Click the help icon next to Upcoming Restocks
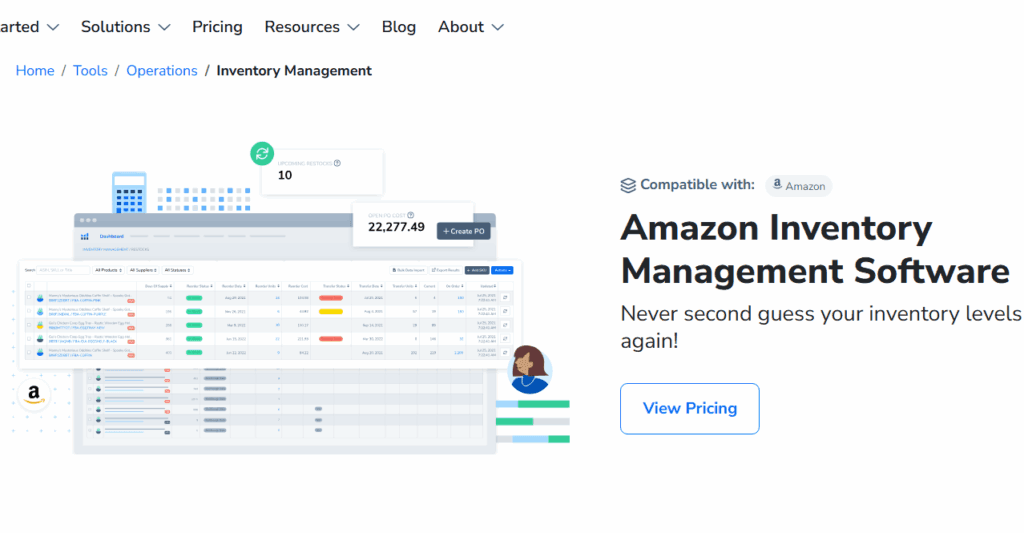 (x=337, y=163)
